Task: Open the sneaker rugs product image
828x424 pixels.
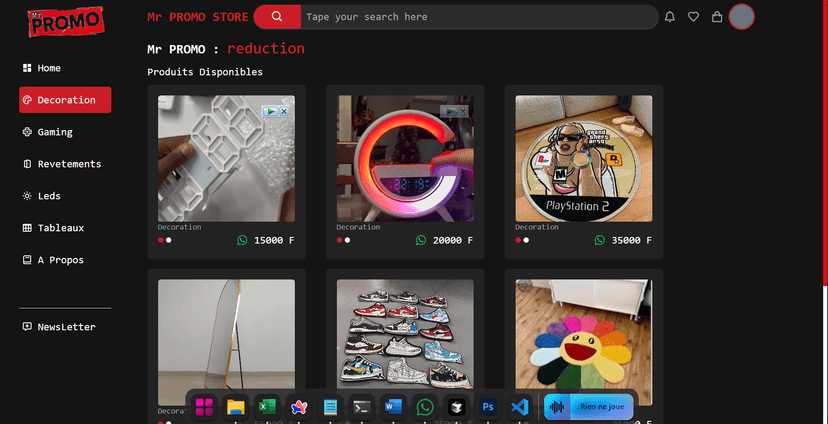Action: pyautogui.click(x=405, y=342)
